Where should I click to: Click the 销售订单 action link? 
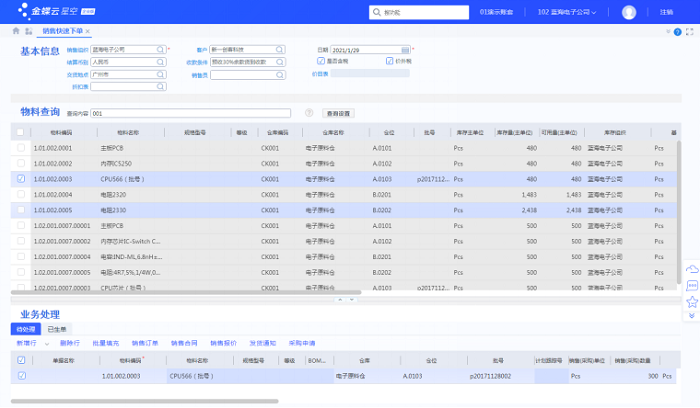click(x=144, y=343)
